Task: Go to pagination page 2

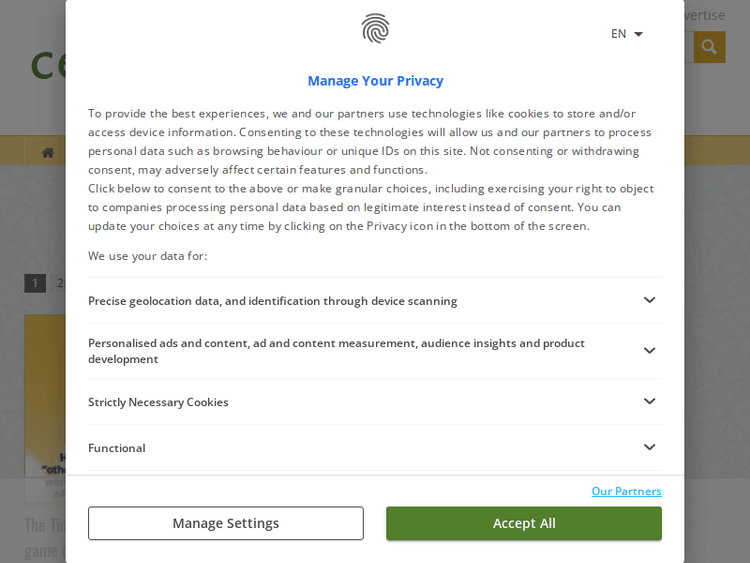Action: 60,283
